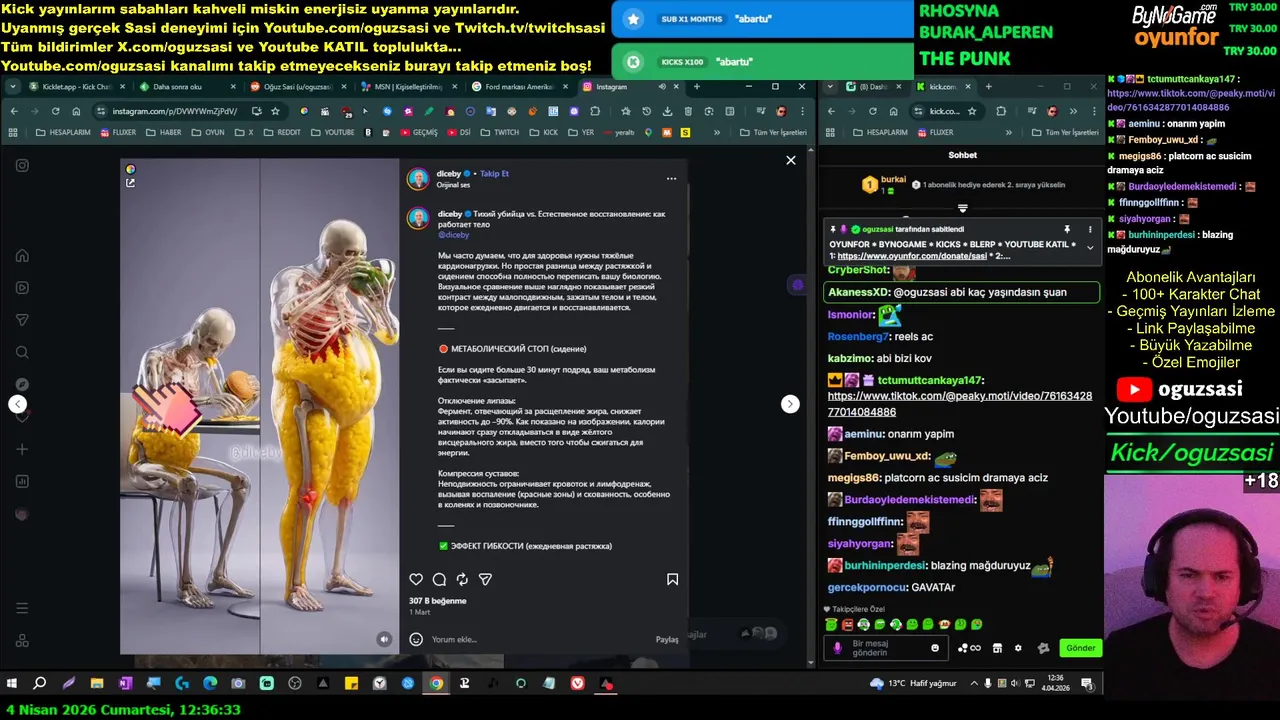Open a new tab in the Instagram window

coord(697,87)
